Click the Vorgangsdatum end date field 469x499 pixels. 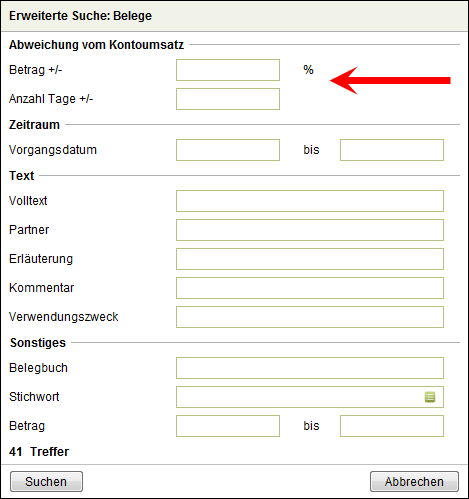tap(392, 150)
